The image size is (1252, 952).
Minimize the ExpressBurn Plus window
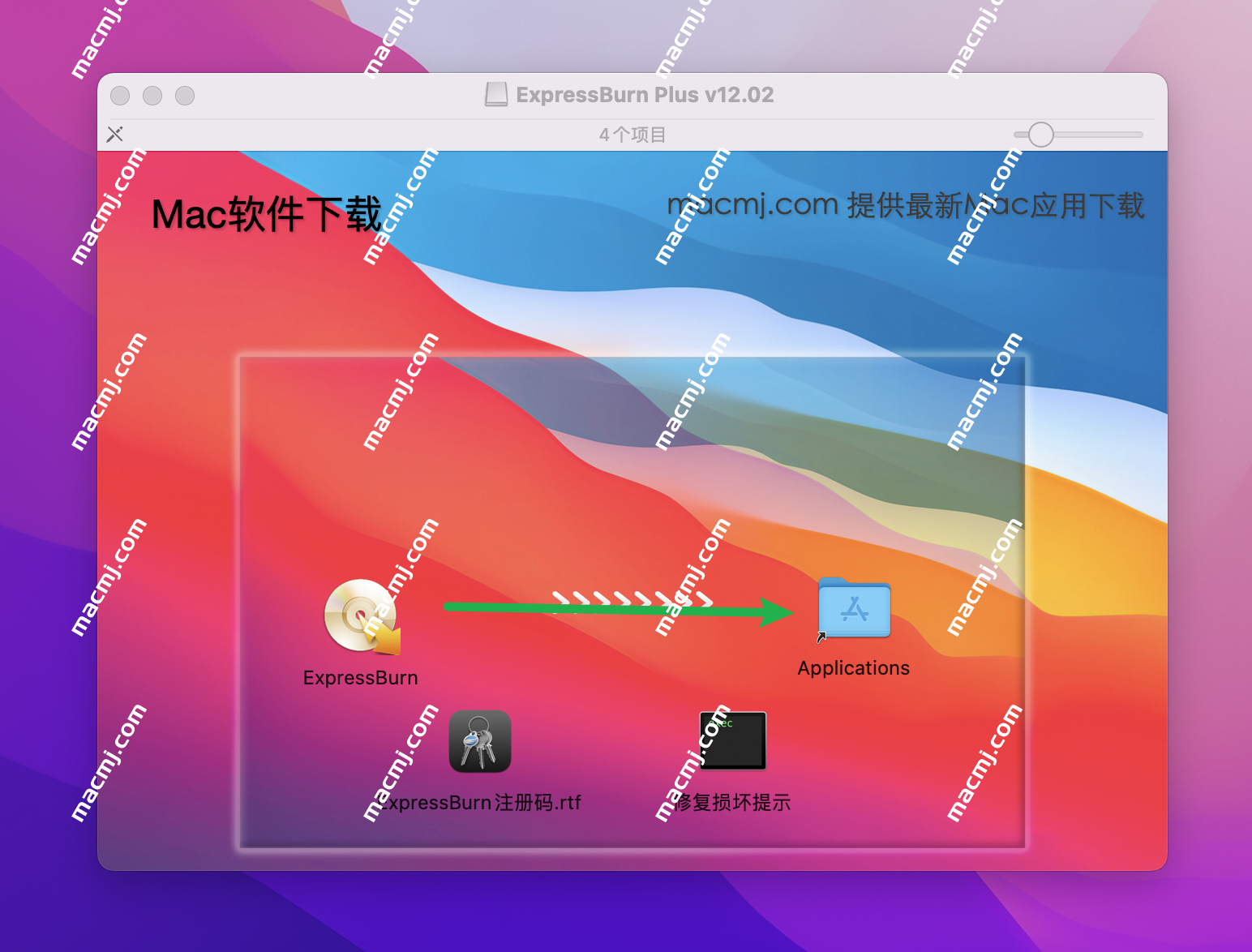click(152, 96)
